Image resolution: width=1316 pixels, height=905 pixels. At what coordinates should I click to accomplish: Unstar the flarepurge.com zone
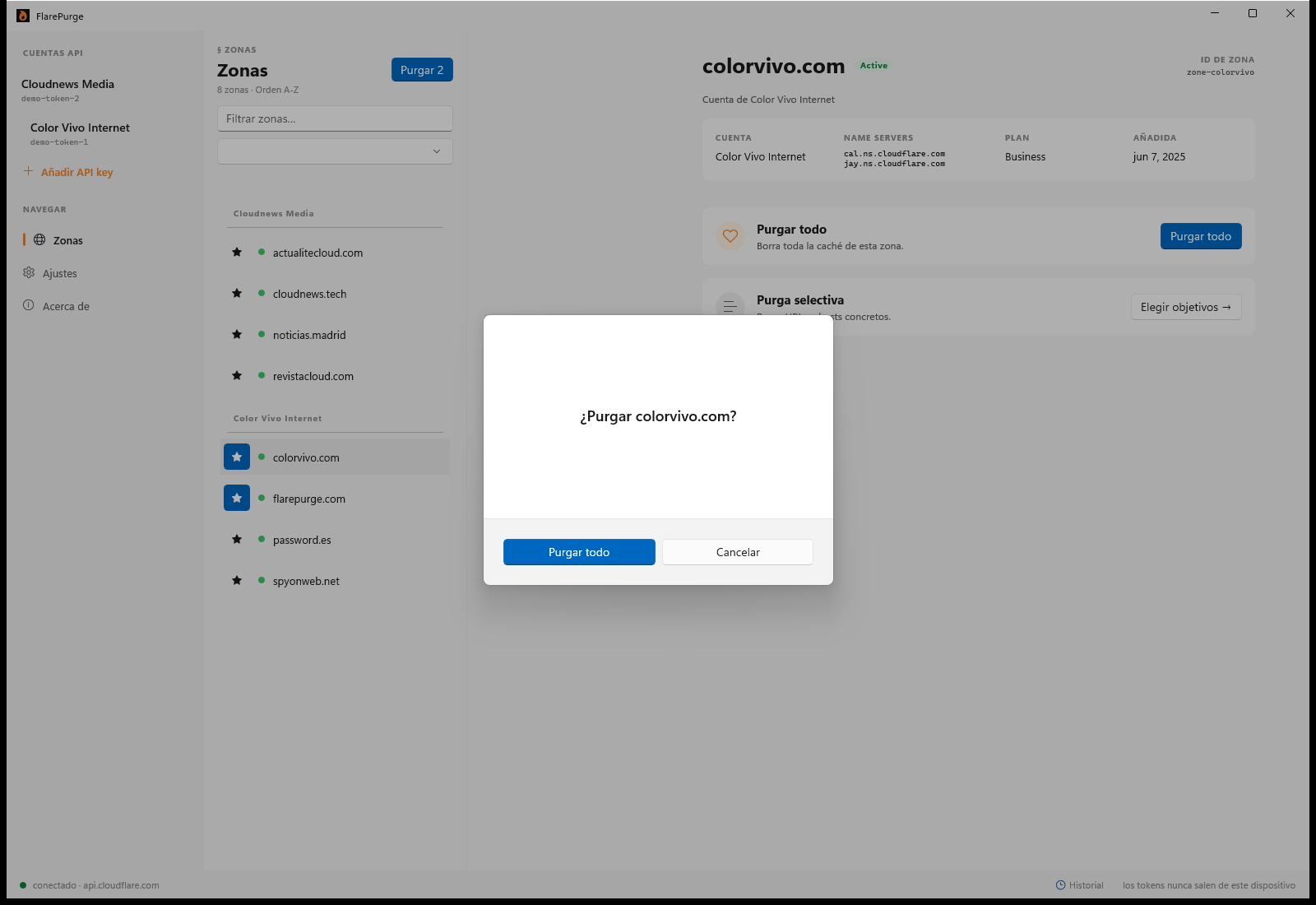(237, 499)
